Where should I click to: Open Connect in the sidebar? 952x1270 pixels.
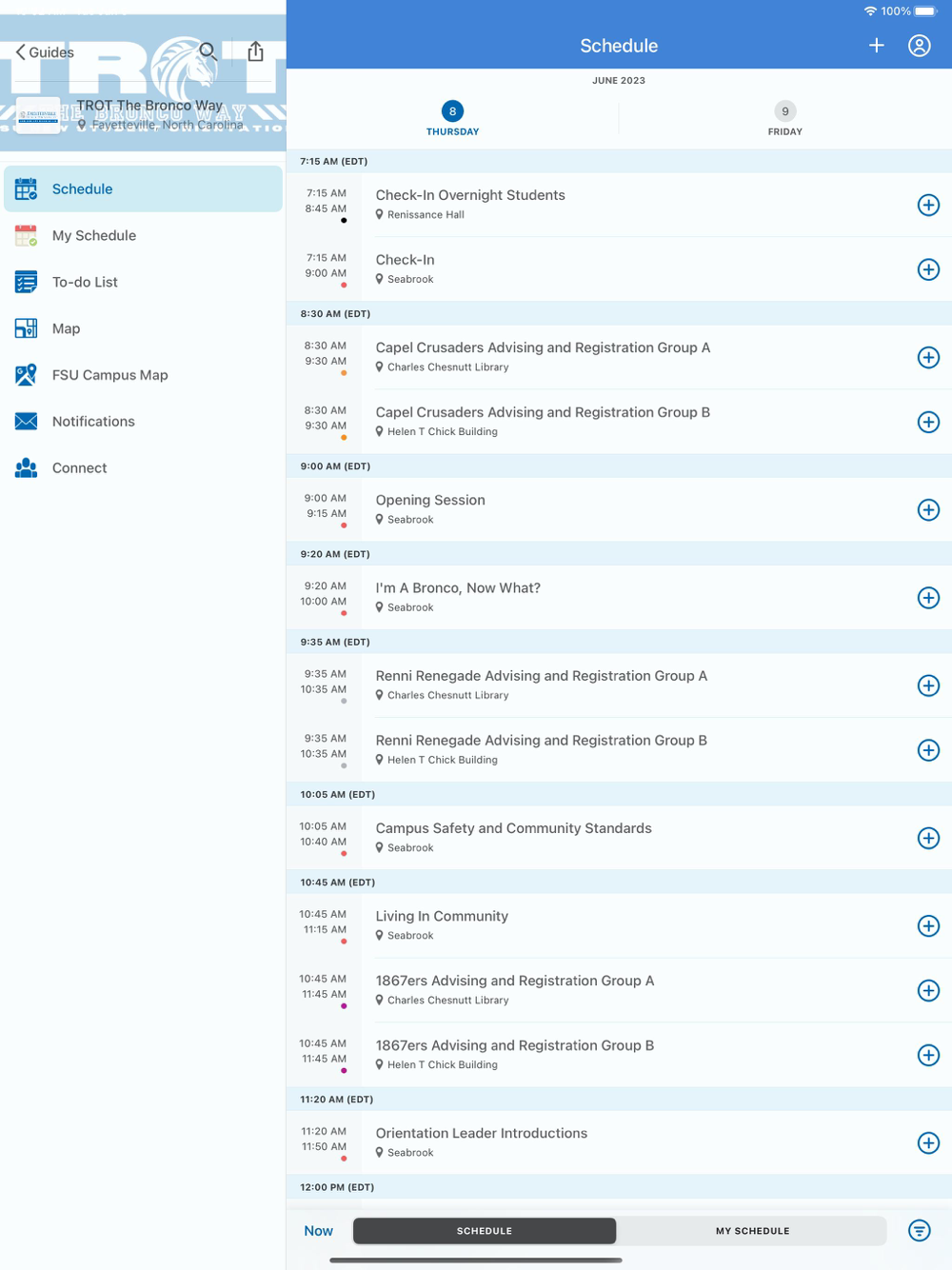[x=143, y=467]
